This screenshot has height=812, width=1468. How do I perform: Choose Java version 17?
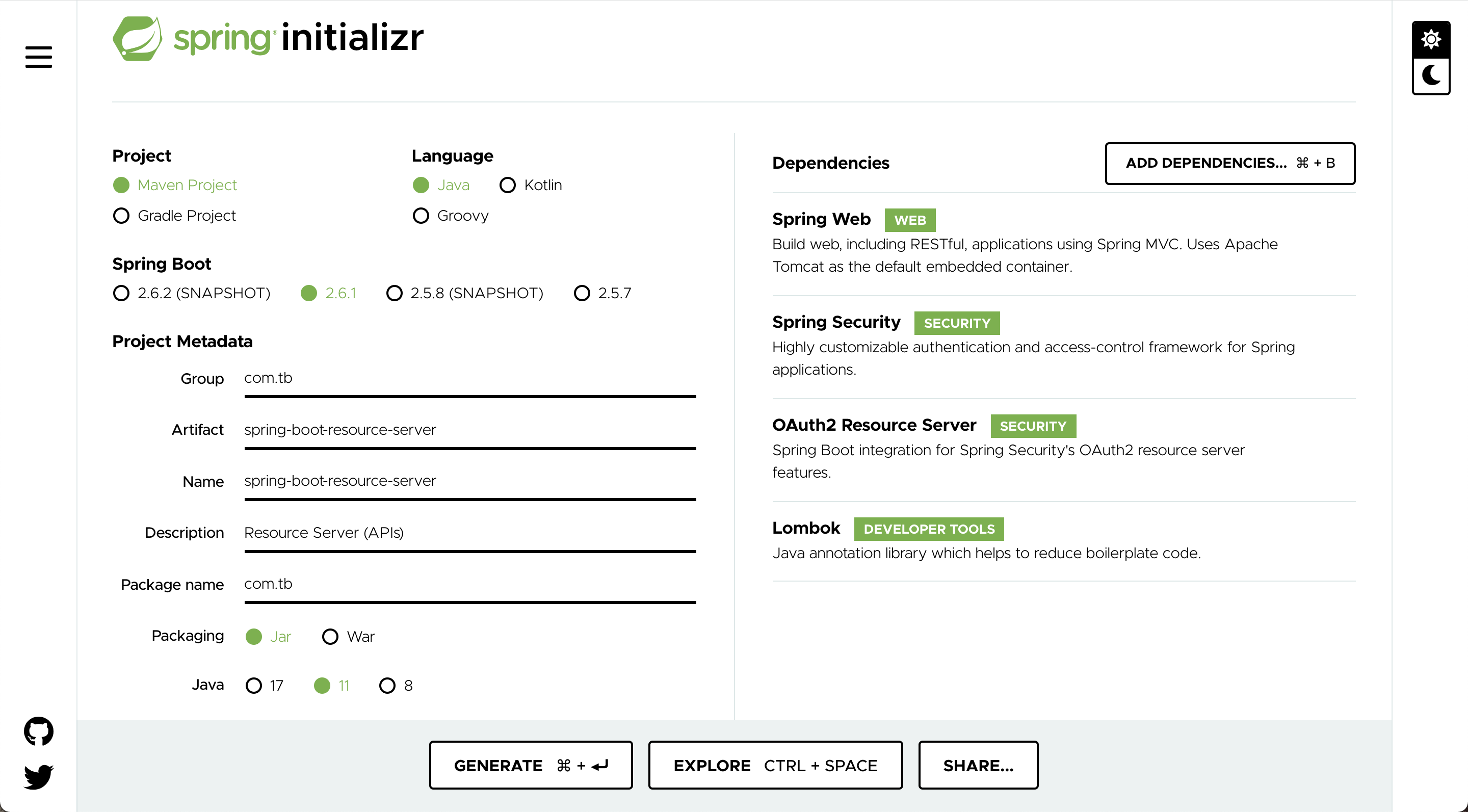click(x=265, y=685)
